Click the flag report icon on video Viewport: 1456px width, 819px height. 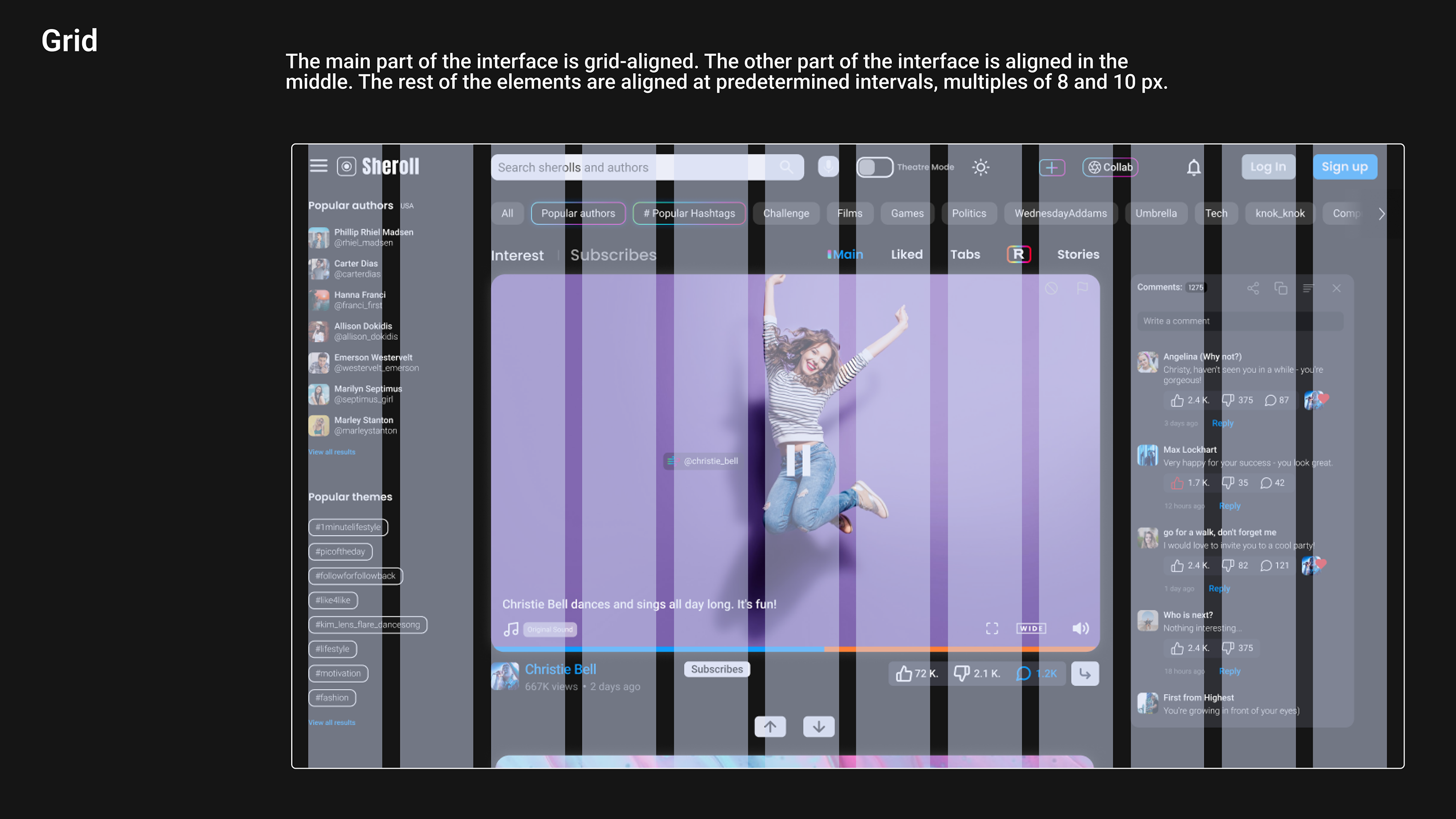click(x=1082, y=288)
